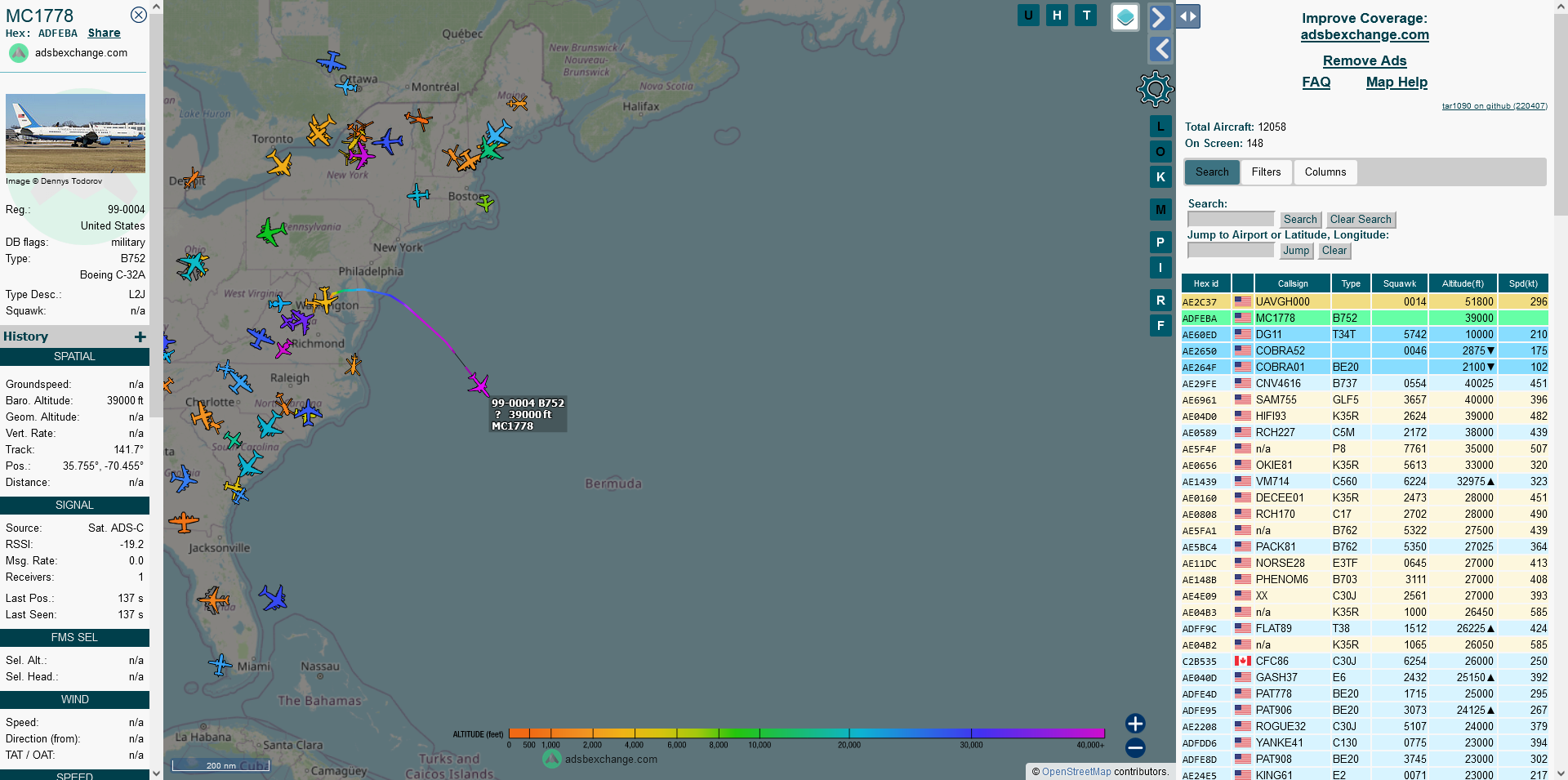Zoom out with the minus map button

click(1135, 747)
